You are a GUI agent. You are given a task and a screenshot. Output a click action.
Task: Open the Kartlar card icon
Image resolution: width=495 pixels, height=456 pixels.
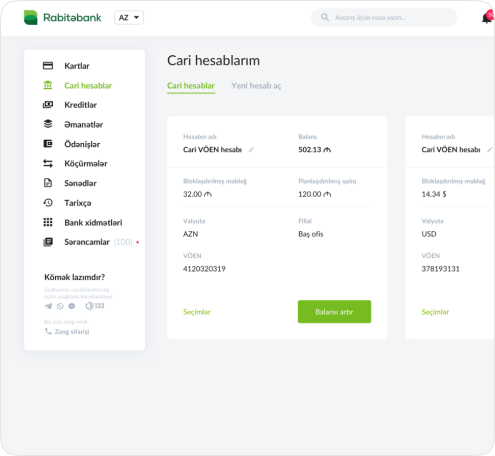tap(48, 66)
